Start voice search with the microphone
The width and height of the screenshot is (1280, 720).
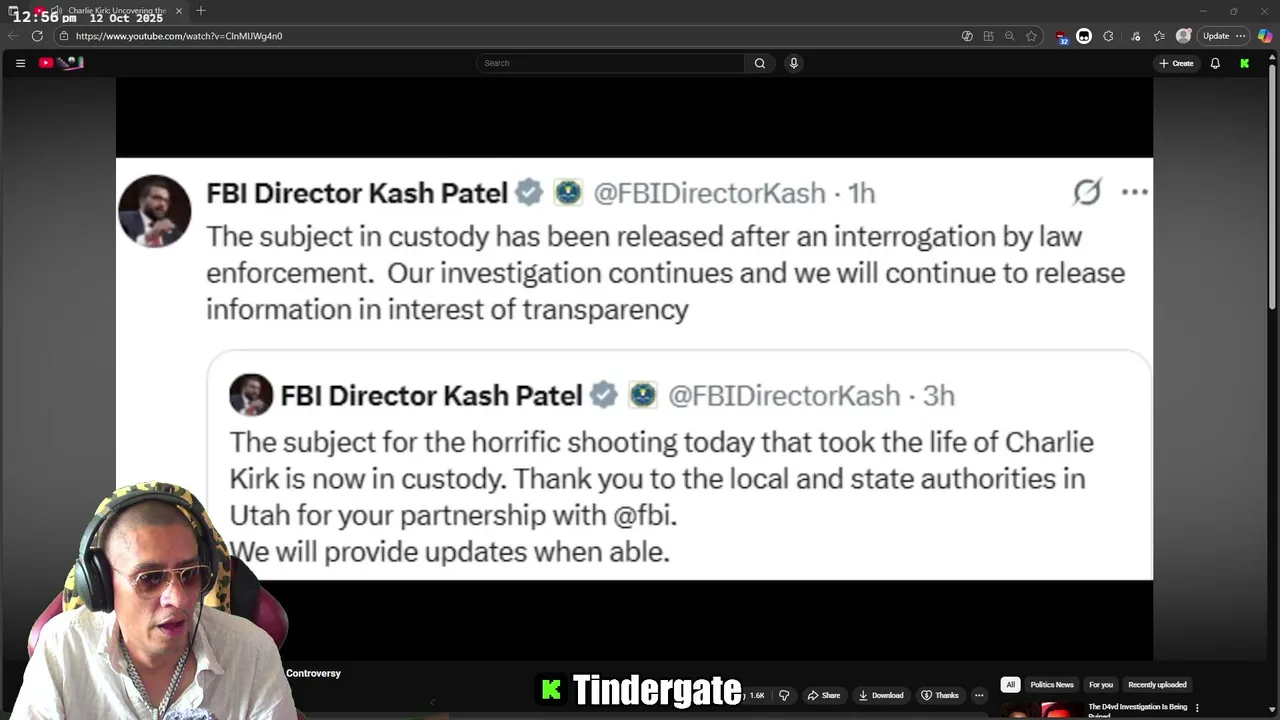(x=794, y=63)
